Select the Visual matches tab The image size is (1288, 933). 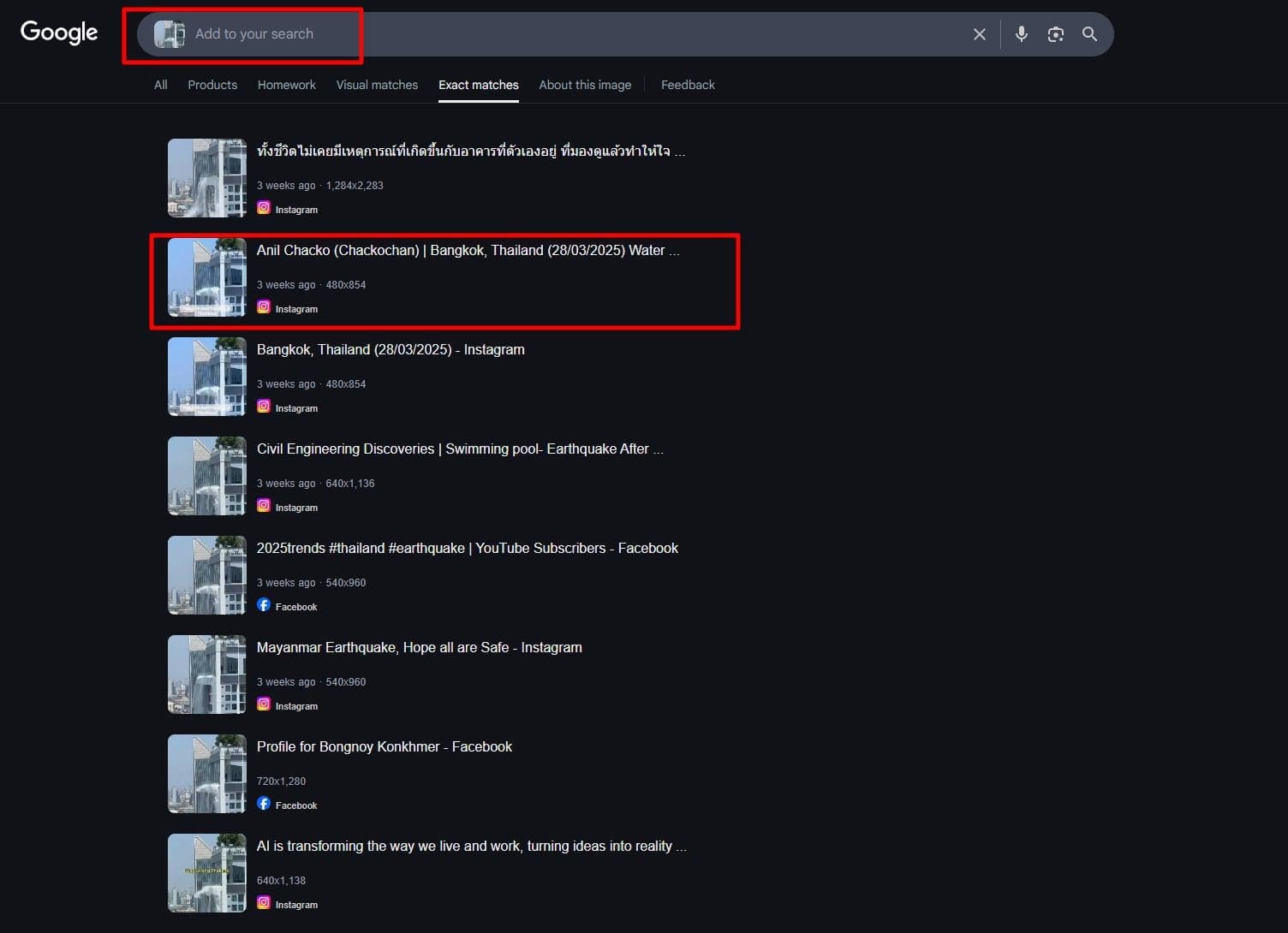(x=377, y=85)
